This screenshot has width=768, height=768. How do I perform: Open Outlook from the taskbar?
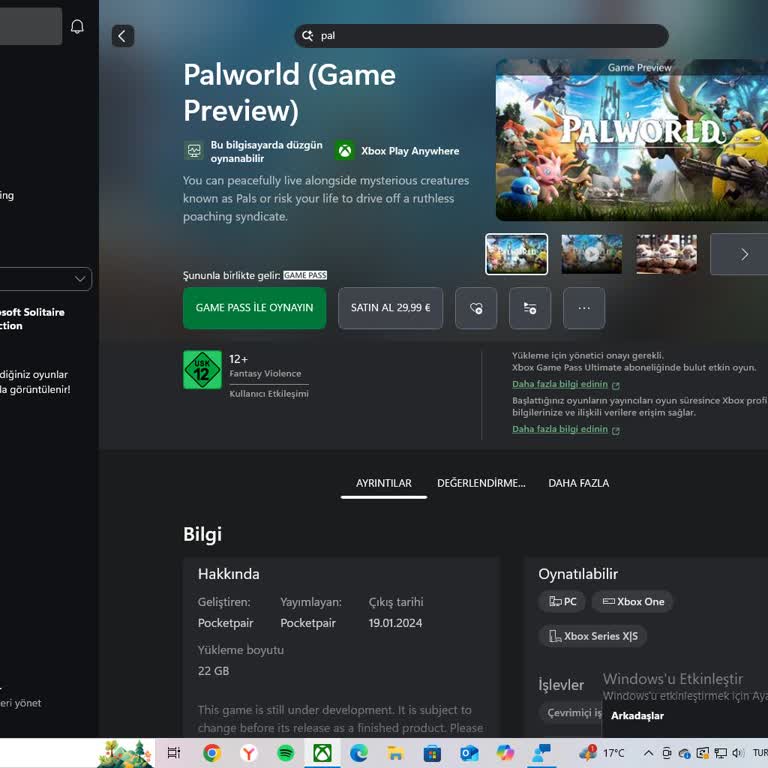(x=469, y=753)
